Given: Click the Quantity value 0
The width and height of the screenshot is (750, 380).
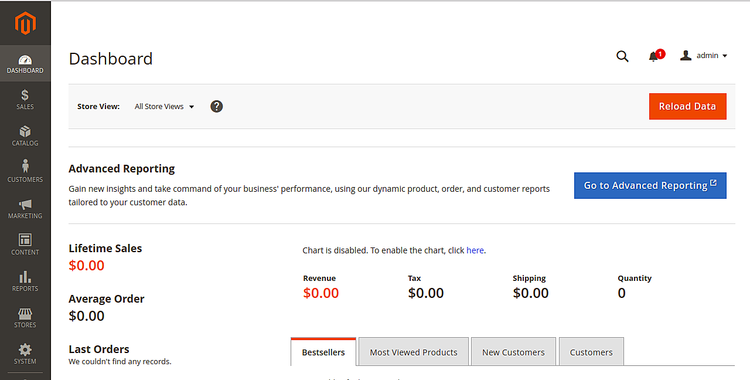Looking at the screenshot, I should tap(621, 293).
